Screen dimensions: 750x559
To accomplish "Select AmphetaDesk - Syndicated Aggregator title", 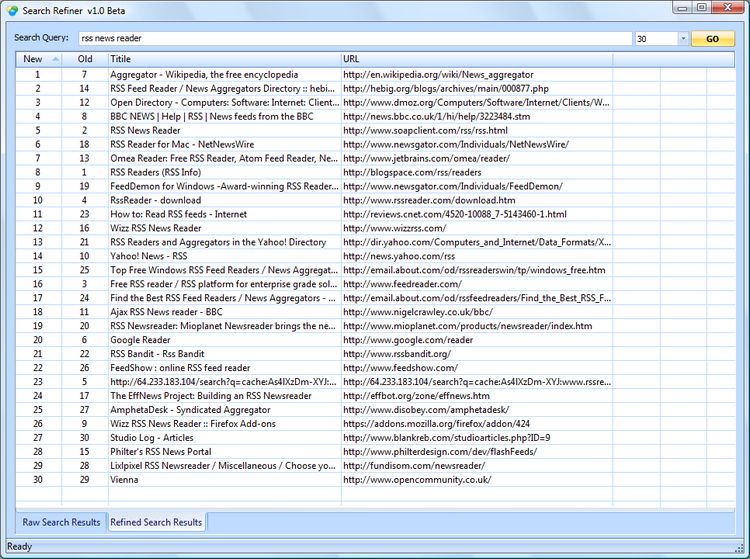I will pos(190,409).
